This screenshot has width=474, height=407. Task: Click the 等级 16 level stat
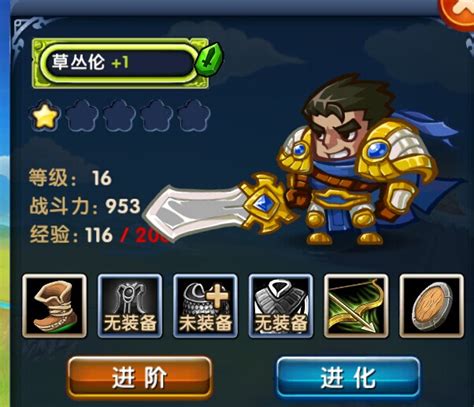point(70,178)
